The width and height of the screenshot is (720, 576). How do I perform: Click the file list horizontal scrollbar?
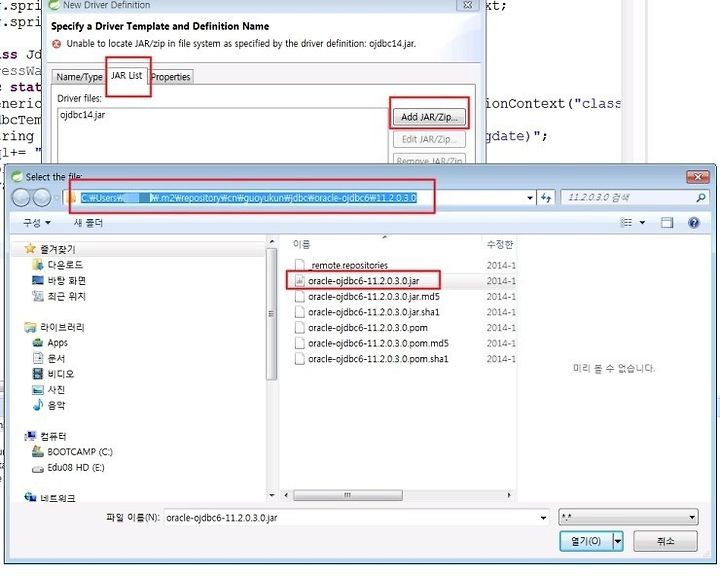pos(348,495)
